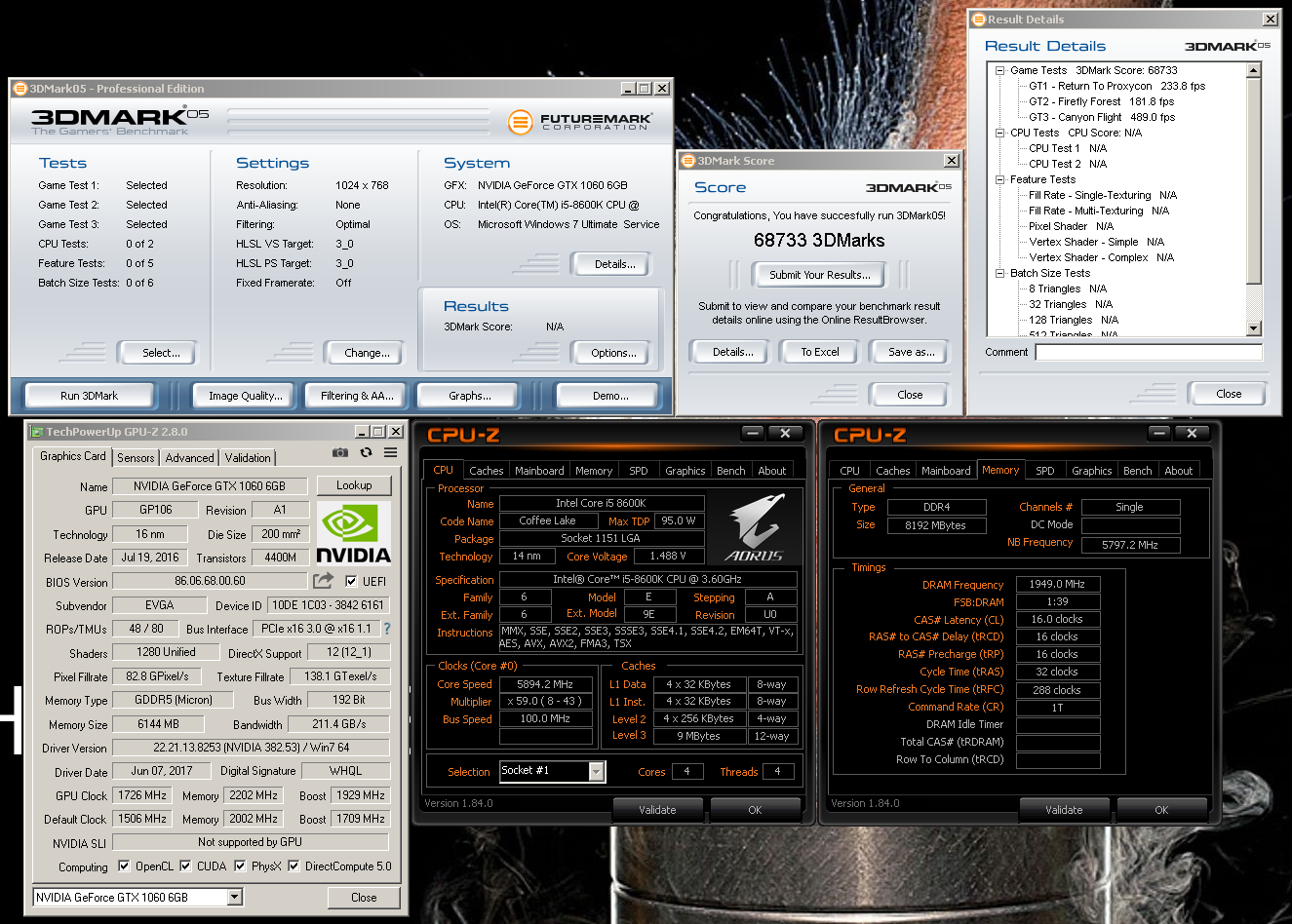This screenshot has height=924, width=1292.
Task: Open Caches tab in the CPU-Z CPU window
Action: pos(487,471)
